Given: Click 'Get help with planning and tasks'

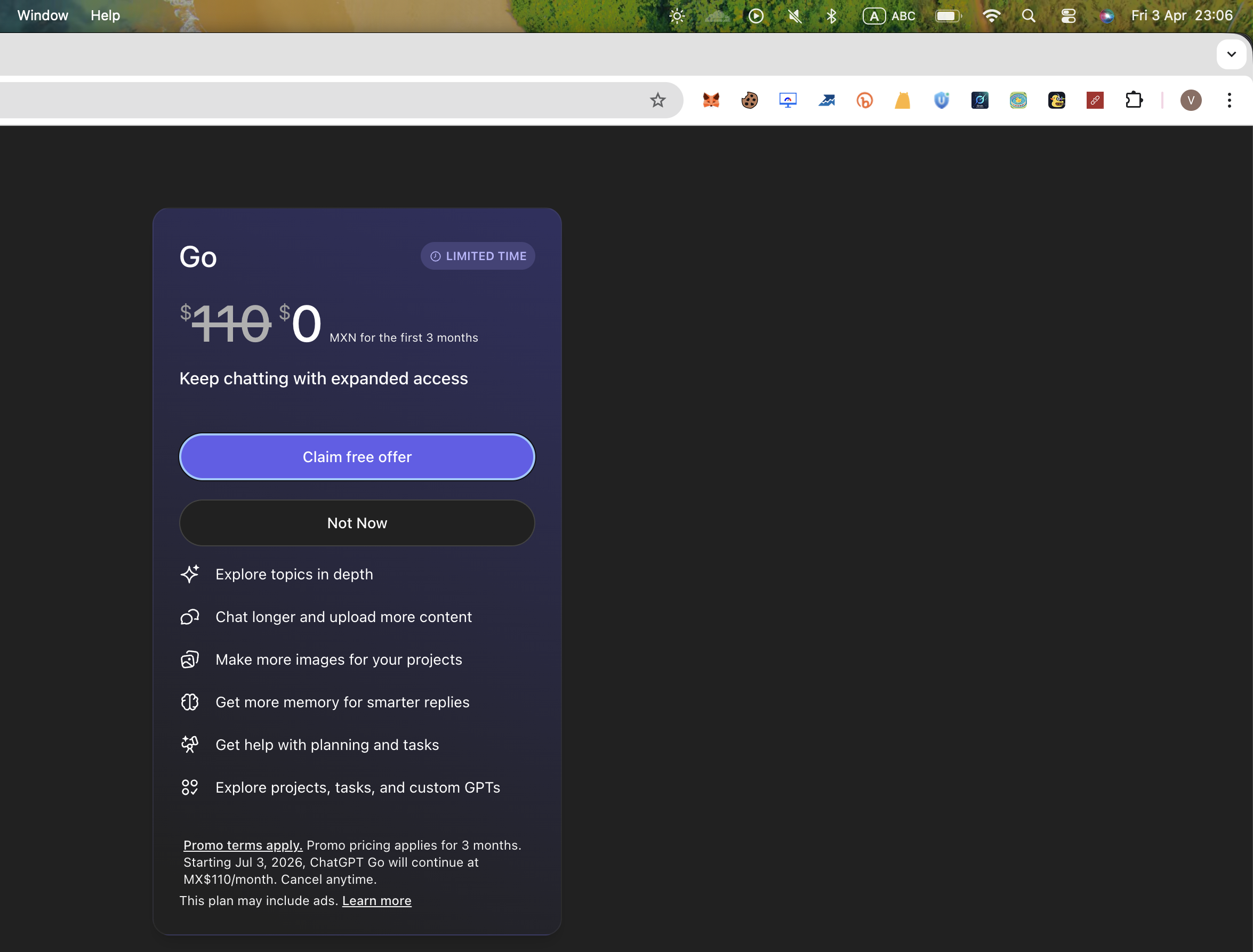Looking at the screenshot, I should pyautogui.click(x=327, y=745).
